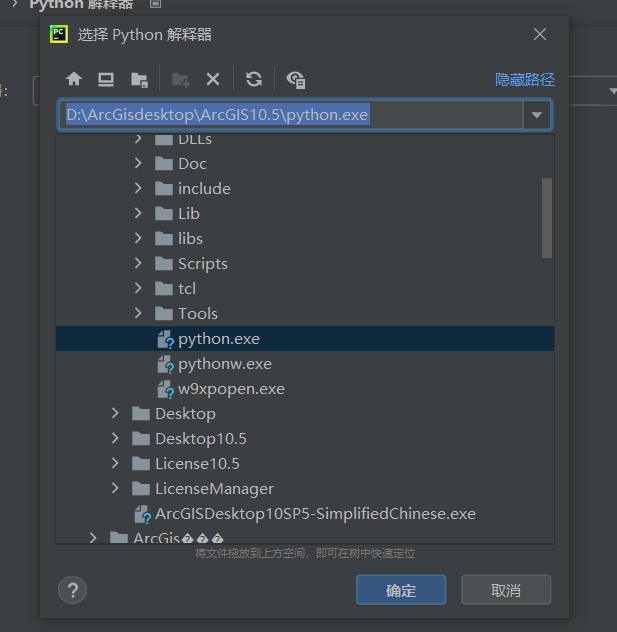Image resolution: width=617 pixels, height=632 pixels.
Task: Open help with the question mark button
Action: coord(73,590)
